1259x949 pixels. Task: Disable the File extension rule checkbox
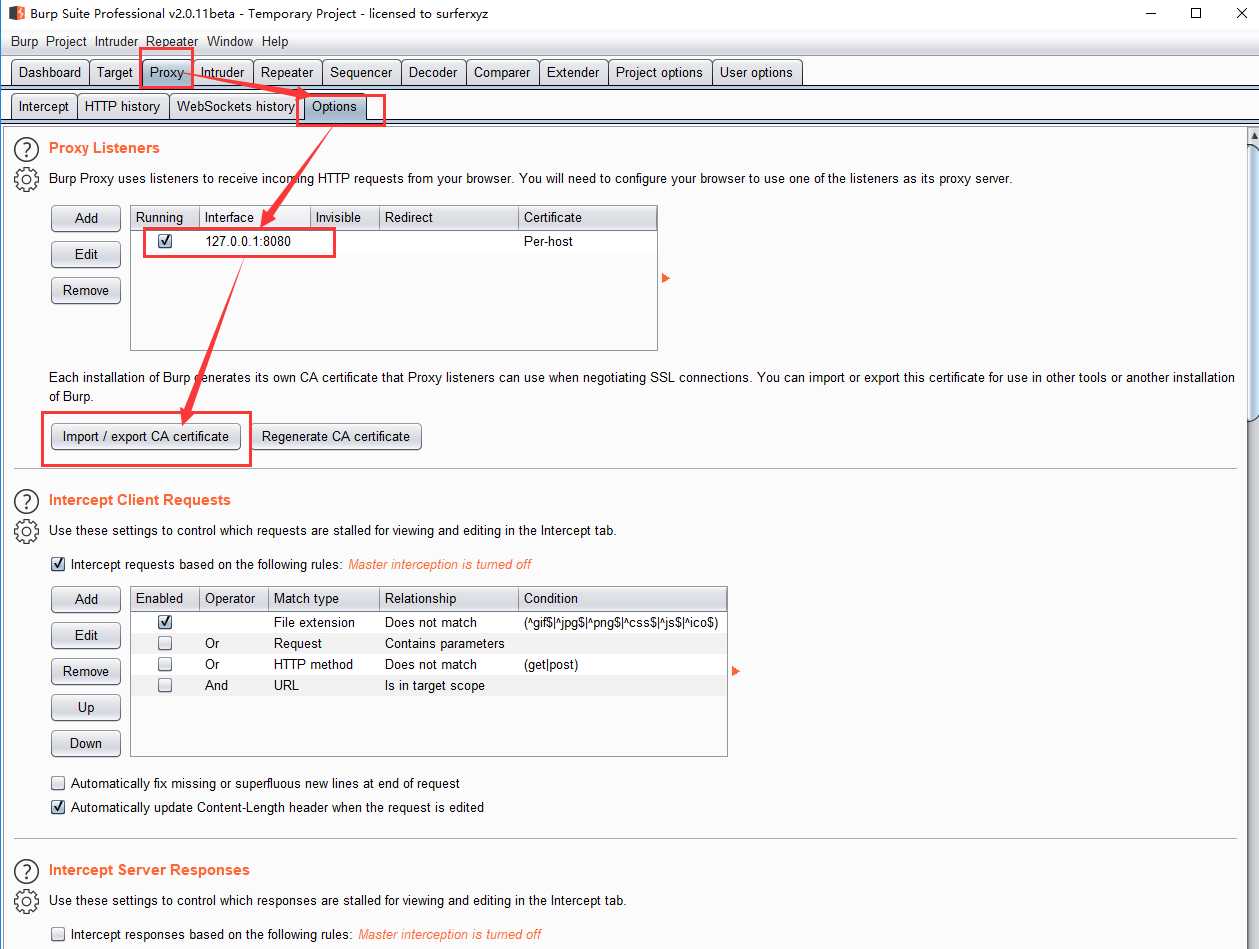165,622
